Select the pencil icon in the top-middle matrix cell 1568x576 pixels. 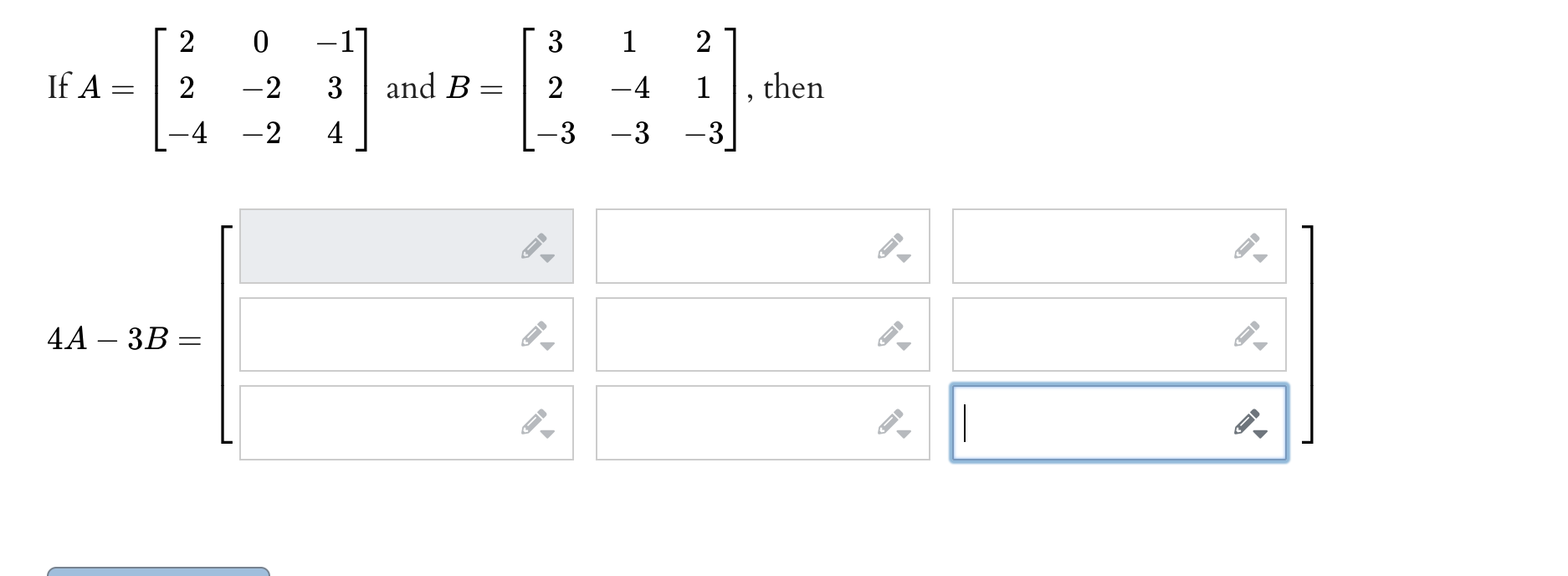[892, 245]
